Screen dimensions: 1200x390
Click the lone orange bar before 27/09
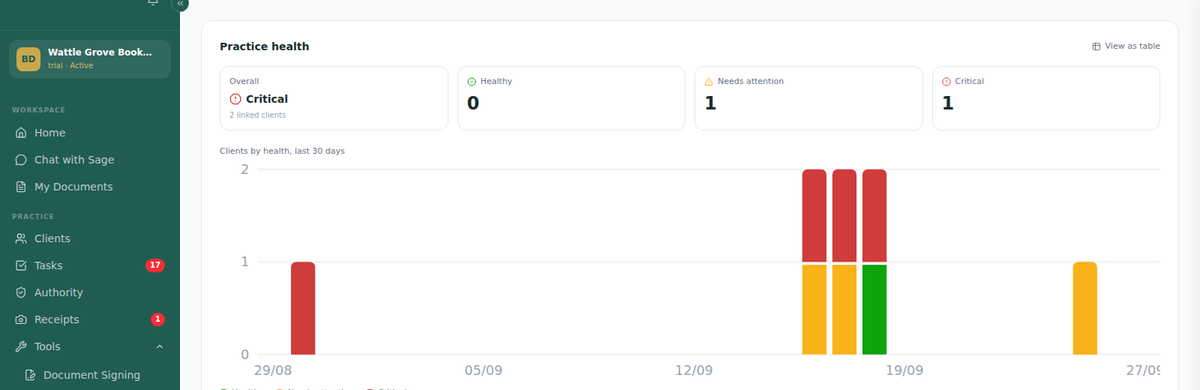point(1085,308)
